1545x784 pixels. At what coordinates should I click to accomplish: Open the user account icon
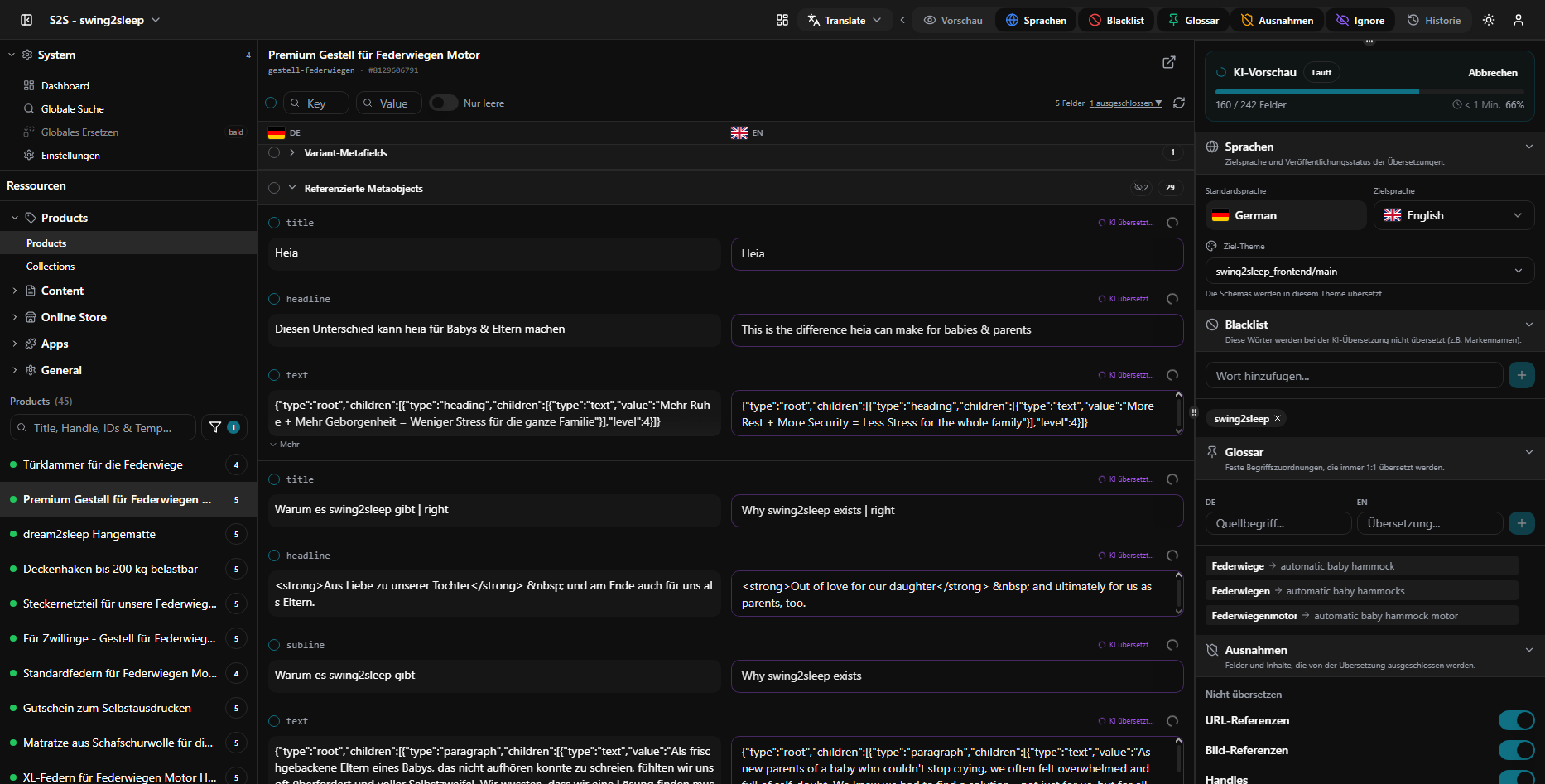tap(1519, 20)
